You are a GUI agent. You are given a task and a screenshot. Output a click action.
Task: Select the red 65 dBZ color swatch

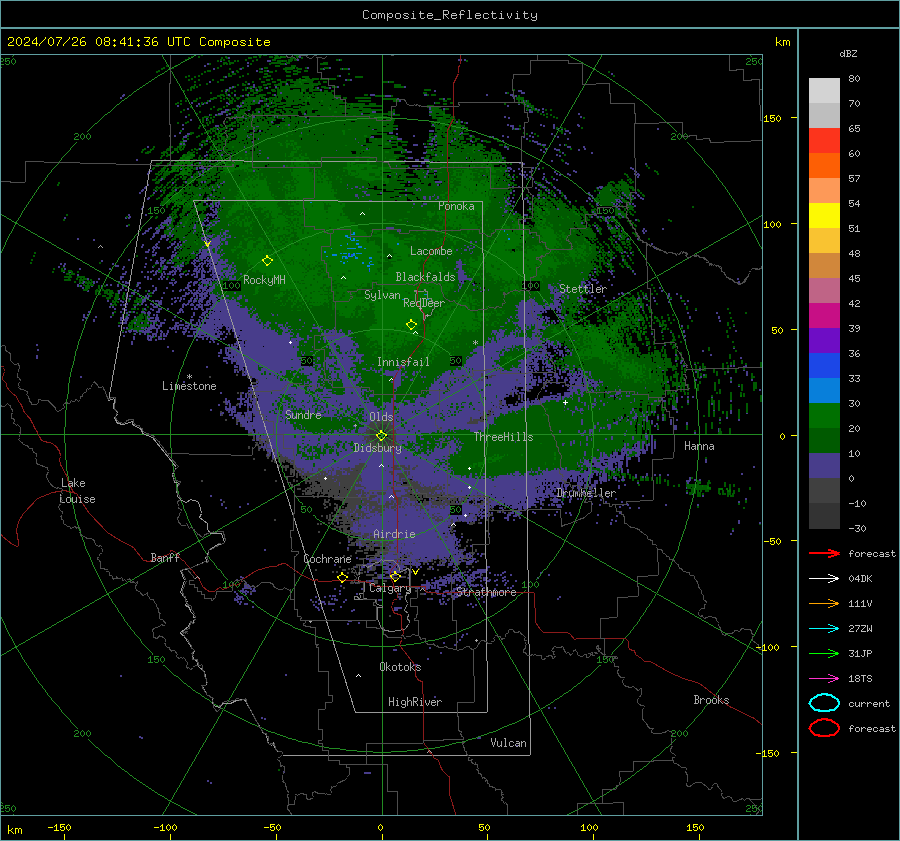[824, 141]
